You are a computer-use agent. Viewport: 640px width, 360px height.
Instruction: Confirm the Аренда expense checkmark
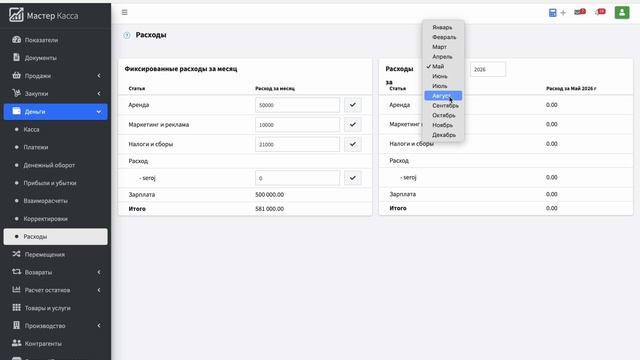tap(353, 105)
